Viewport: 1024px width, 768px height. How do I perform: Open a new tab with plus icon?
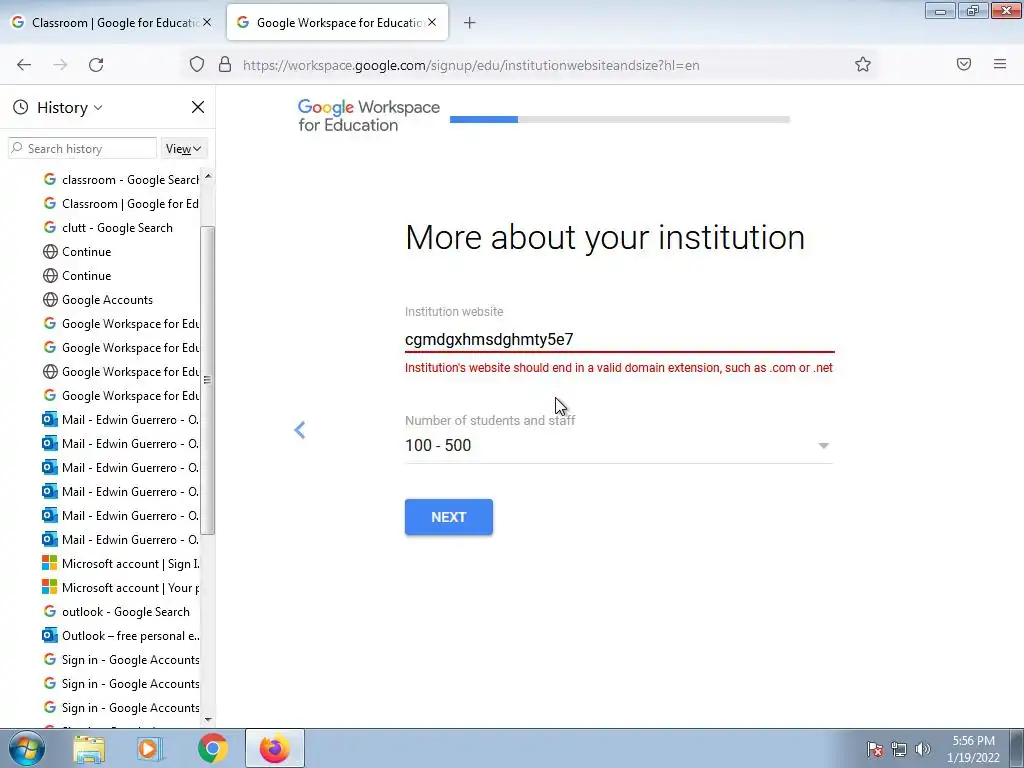(x=470, y=23)
